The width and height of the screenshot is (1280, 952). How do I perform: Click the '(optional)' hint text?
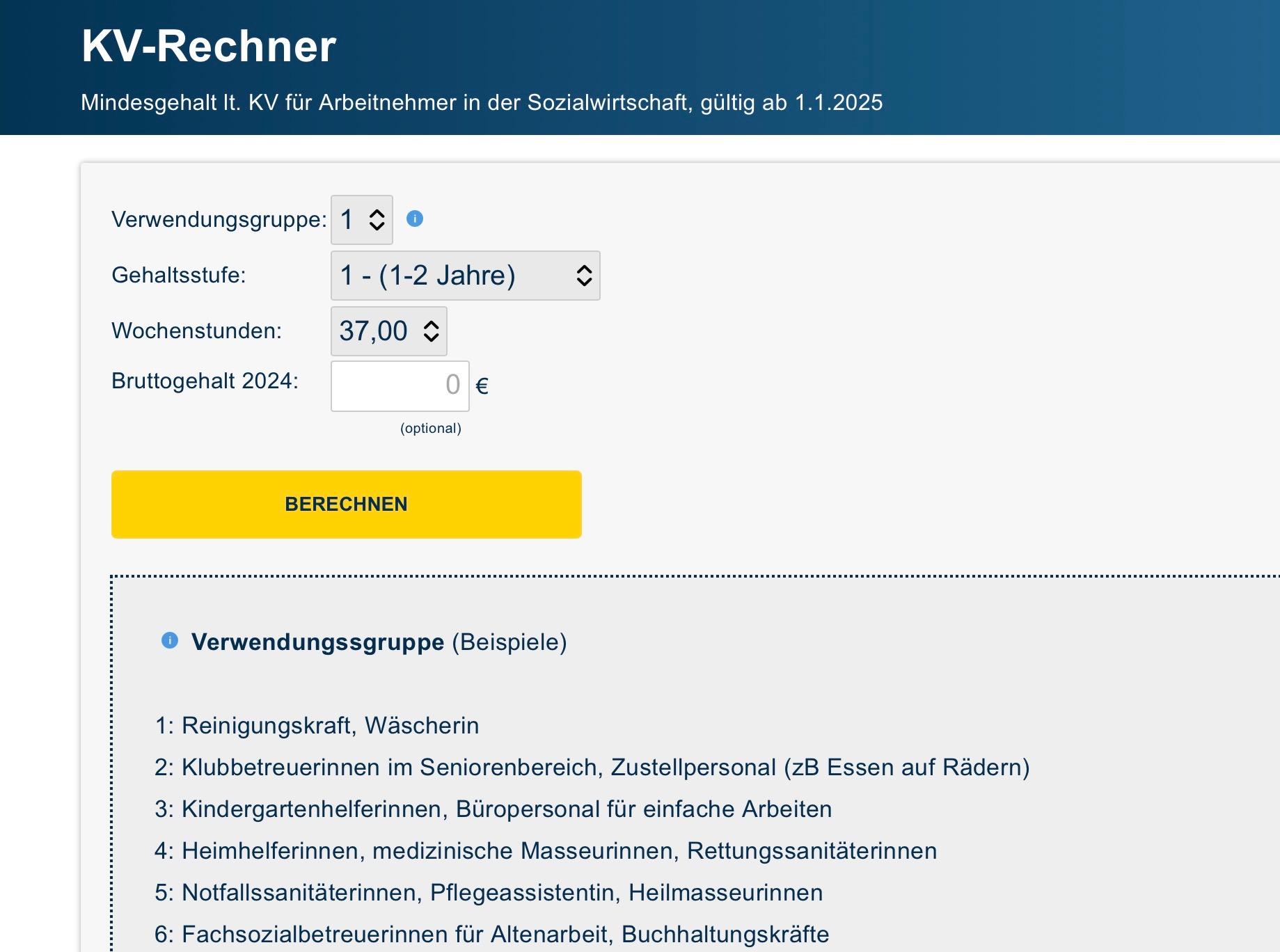[431, 428]
